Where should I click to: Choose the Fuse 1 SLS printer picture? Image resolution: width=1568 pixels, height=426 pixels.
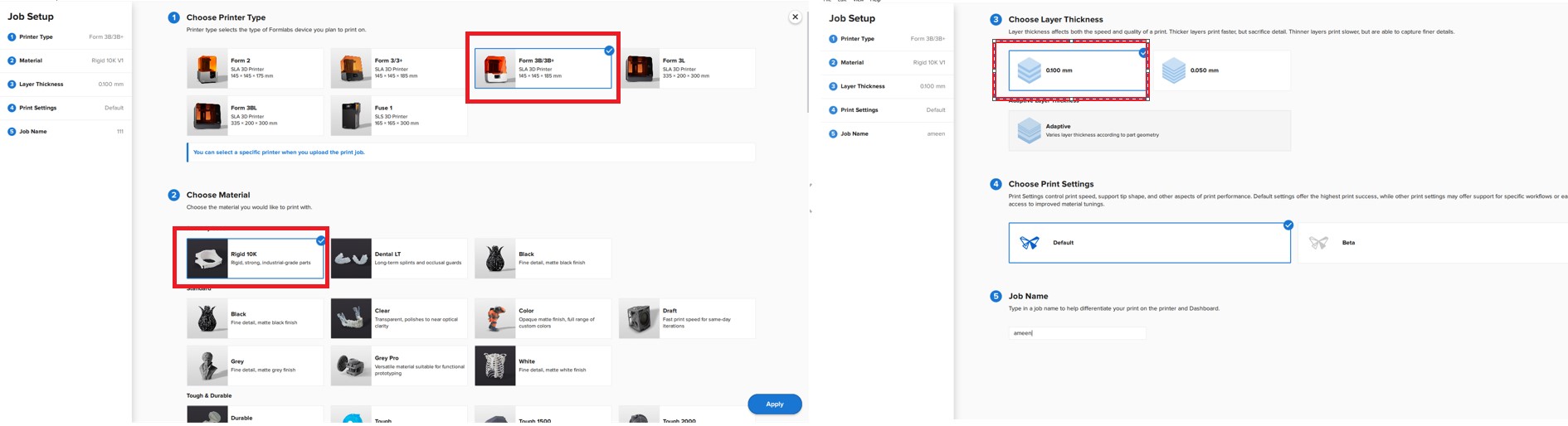point(351,115)
